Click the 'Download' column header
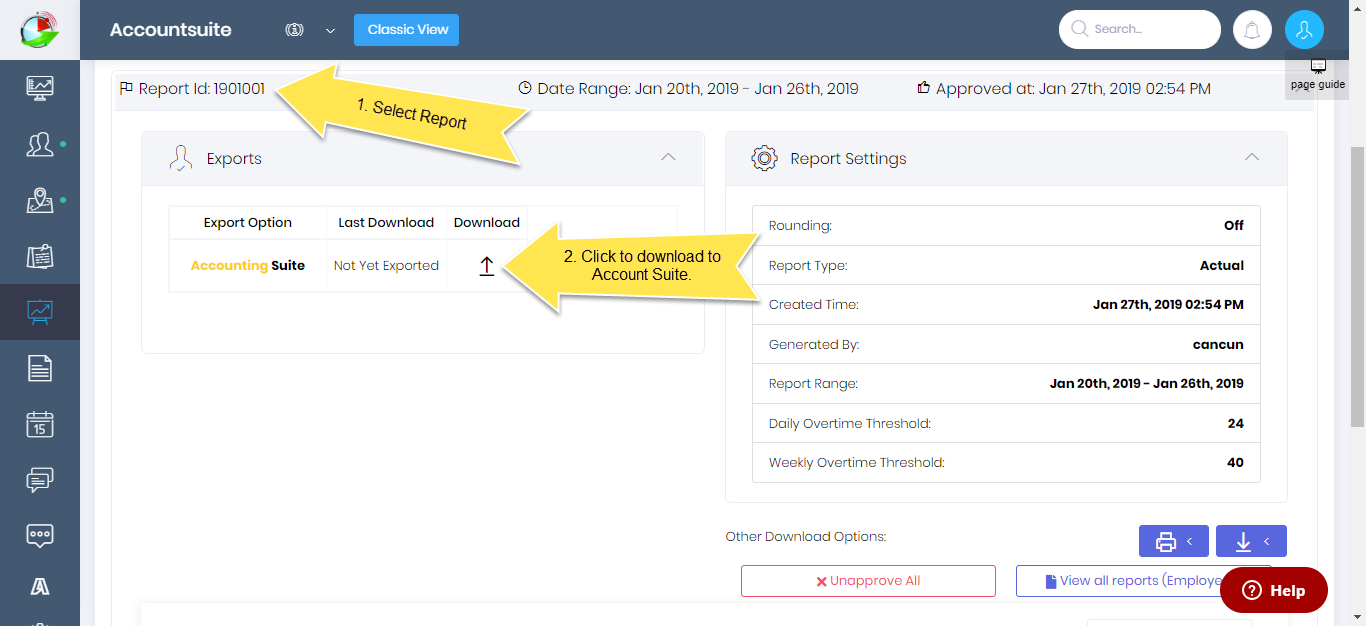This screenshot has height=626, width=1366. [x=487, y=223]
